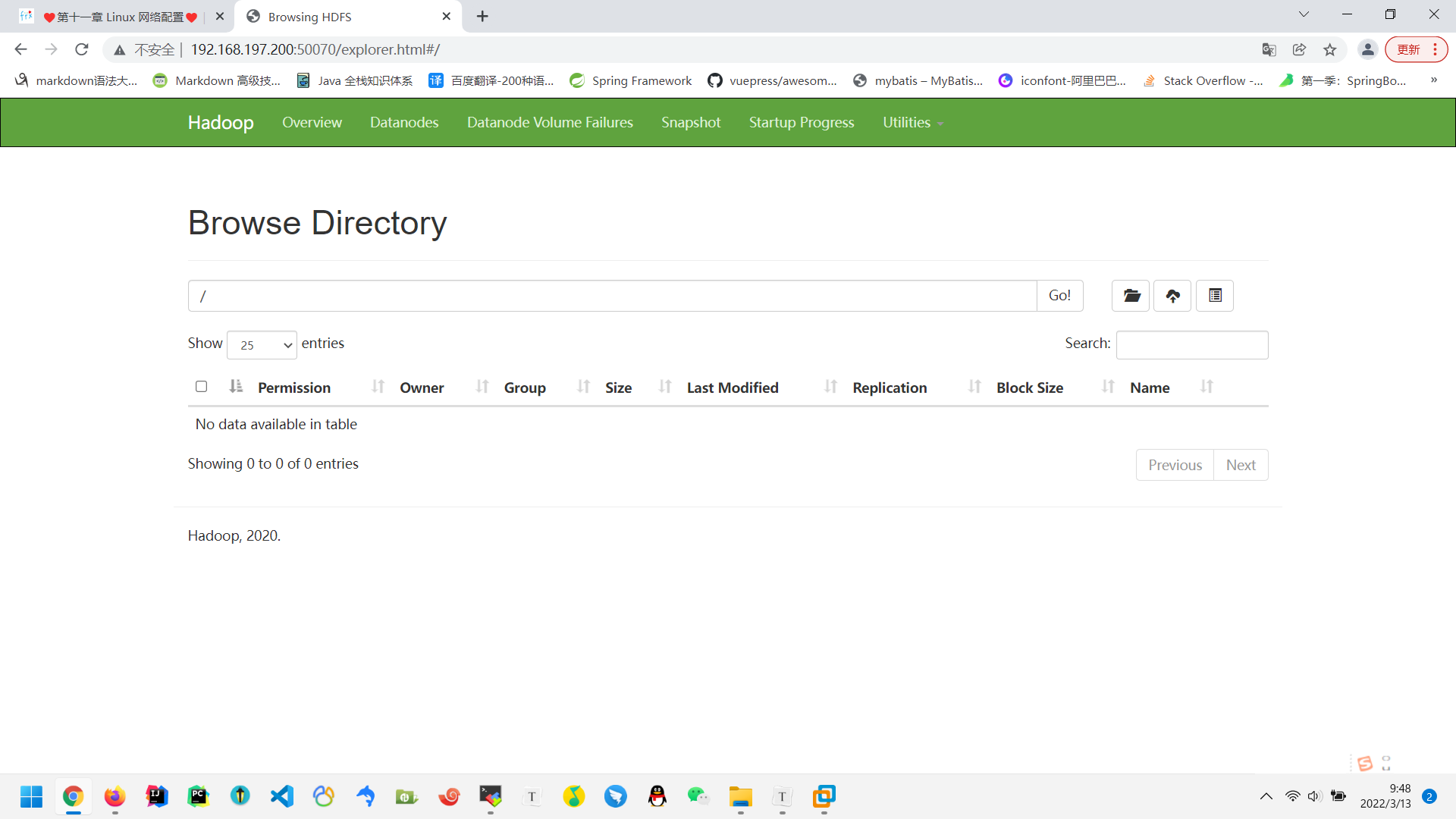Image resolution: width=1456 pixels, height=819 pixels.
Task: Open WeChat from the taskbar
Action: coord(698,796)
